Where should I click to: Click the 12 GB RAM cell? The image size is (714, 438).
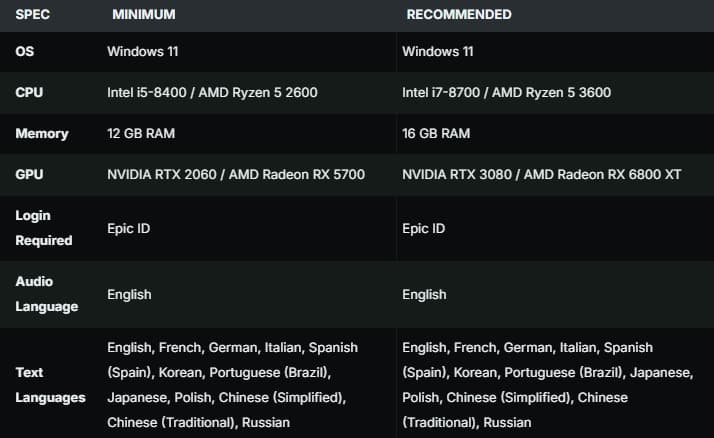(146, 133)
